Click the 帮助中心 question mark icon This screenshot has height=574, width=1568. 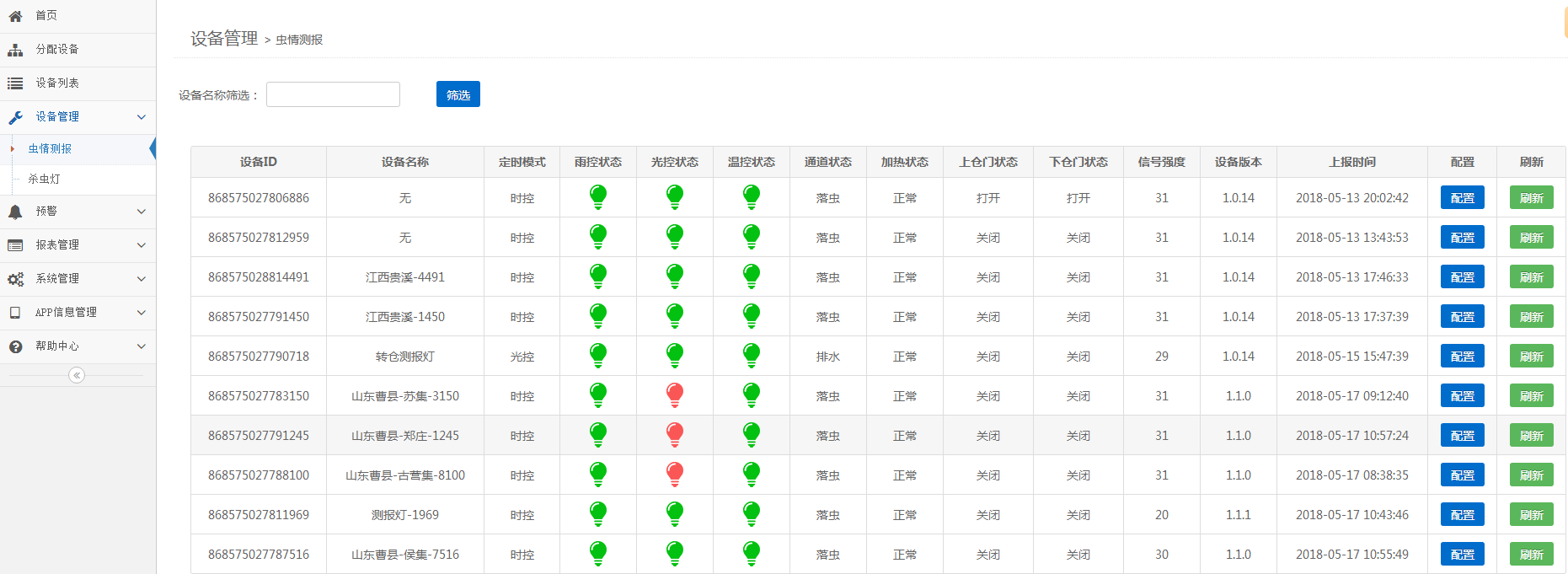tap(15, 346)
